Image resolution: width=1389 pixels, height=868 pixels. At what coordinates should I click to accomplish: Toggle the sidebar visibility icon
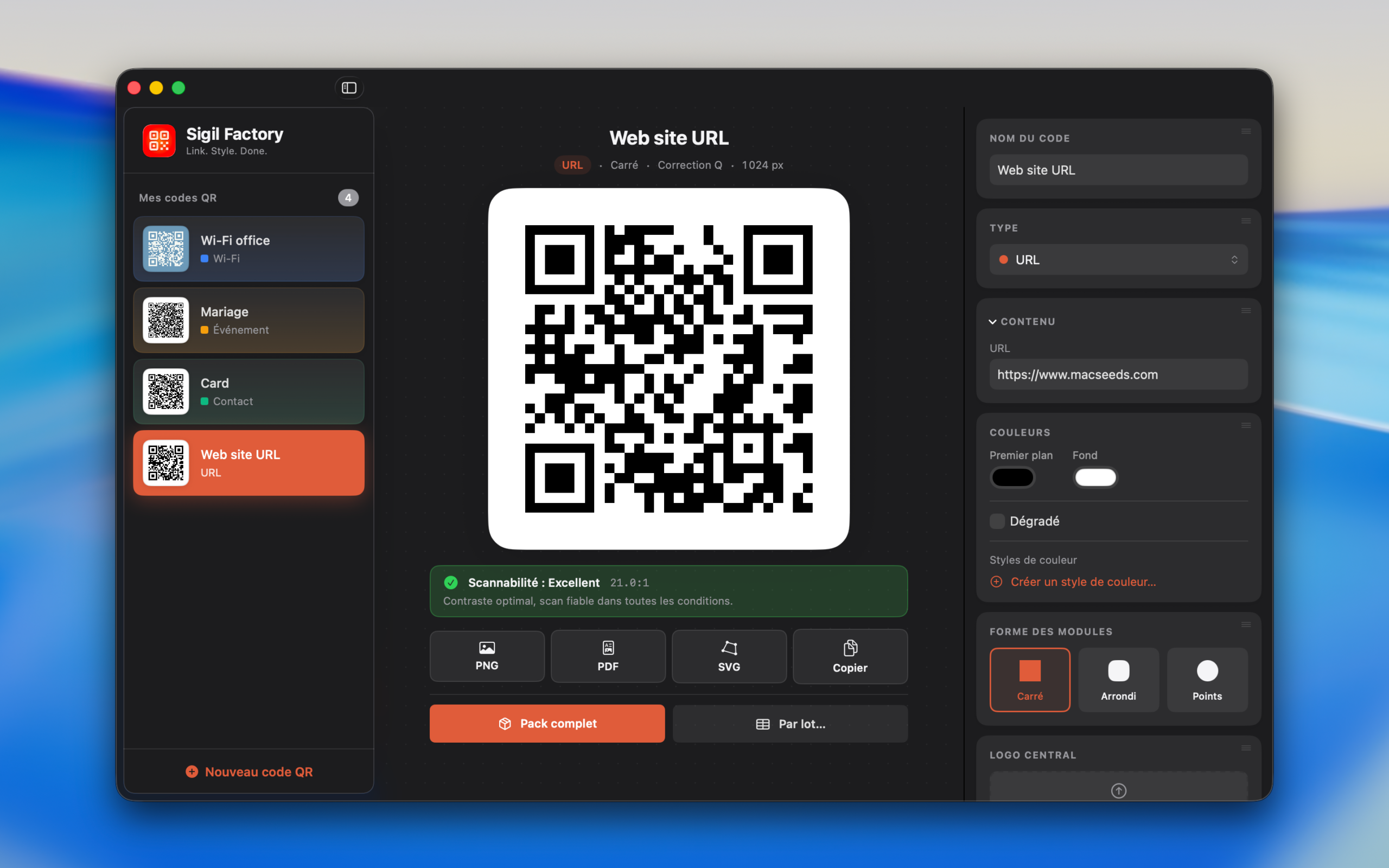[x=349, y=88]
